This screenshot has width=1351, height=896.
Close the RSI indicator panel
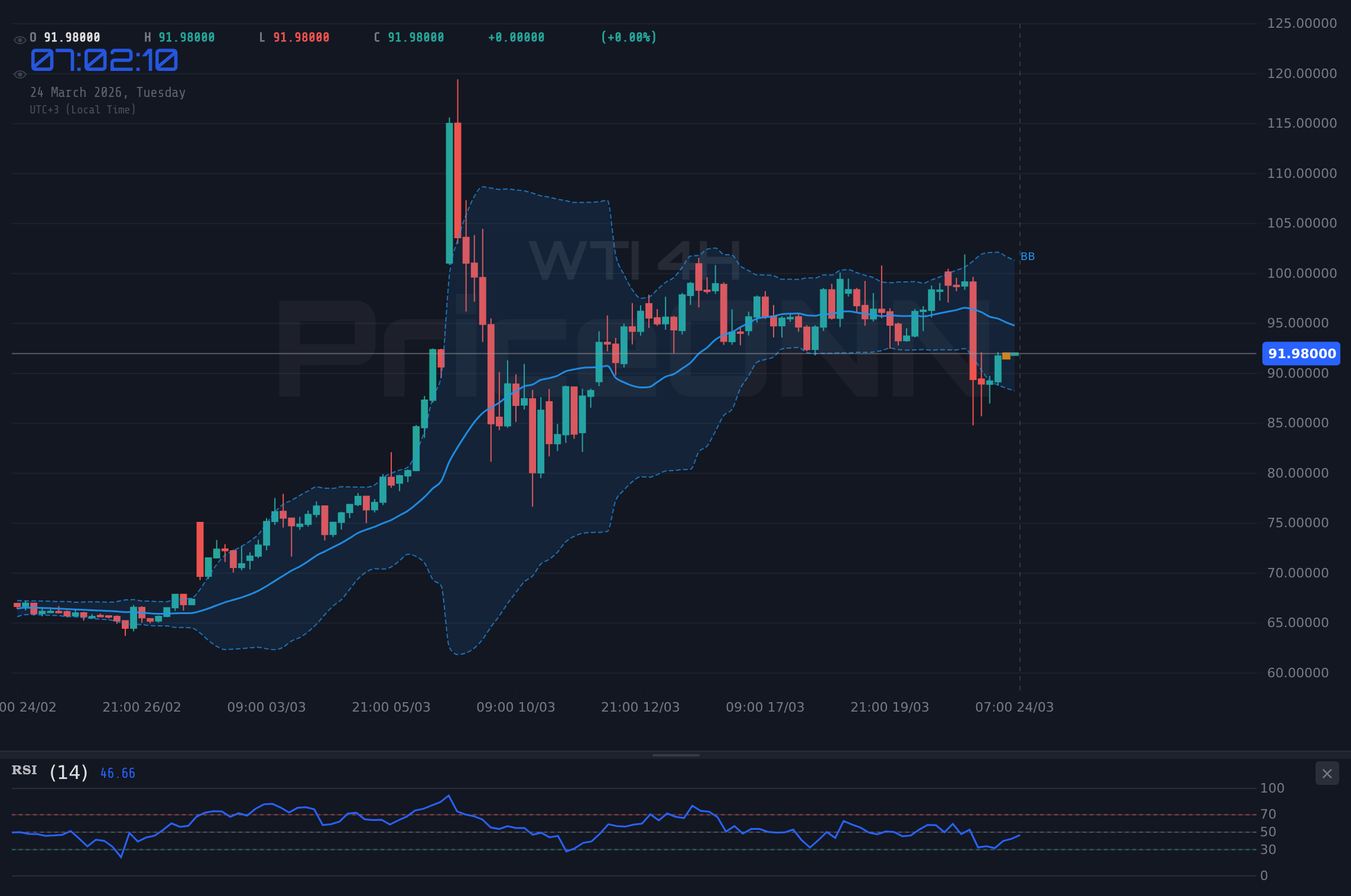tap(1328, 773)
